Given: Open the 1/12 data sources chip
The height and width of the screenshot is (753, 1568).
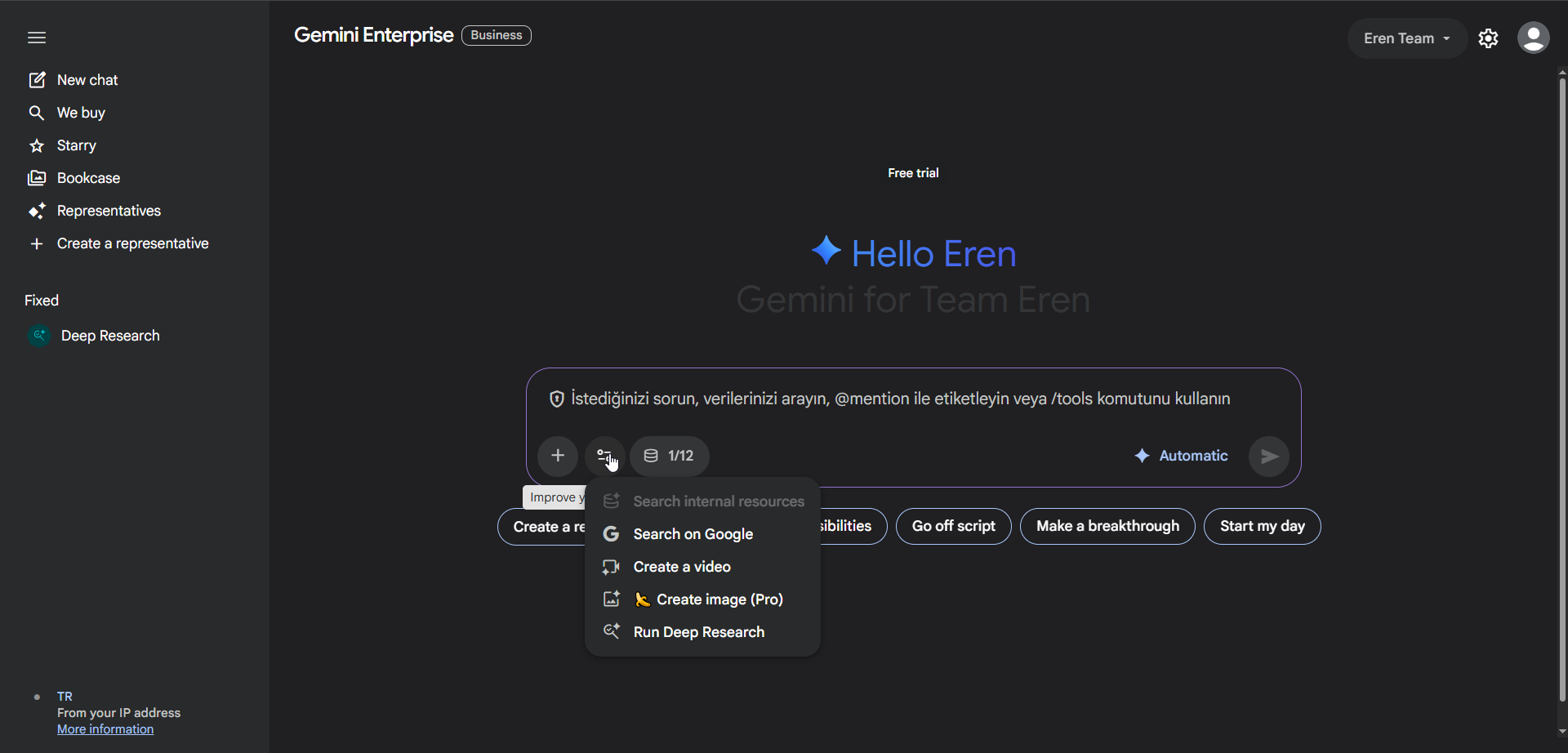Looking at the screenshot, I should coord(669,456).
